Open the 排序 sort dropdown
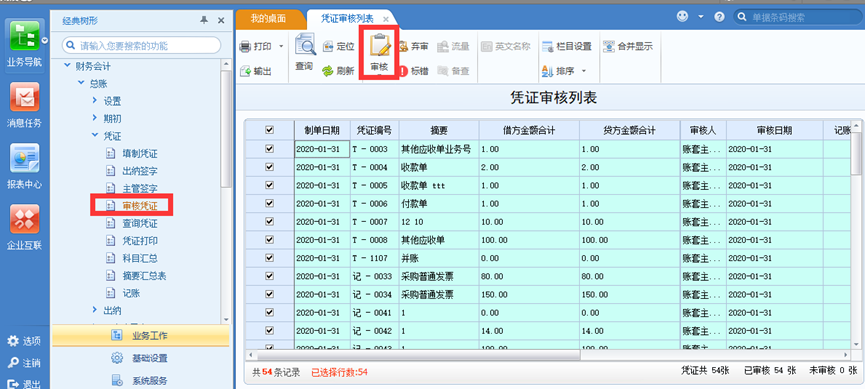 pyautogui.click(x=564, y=71)
